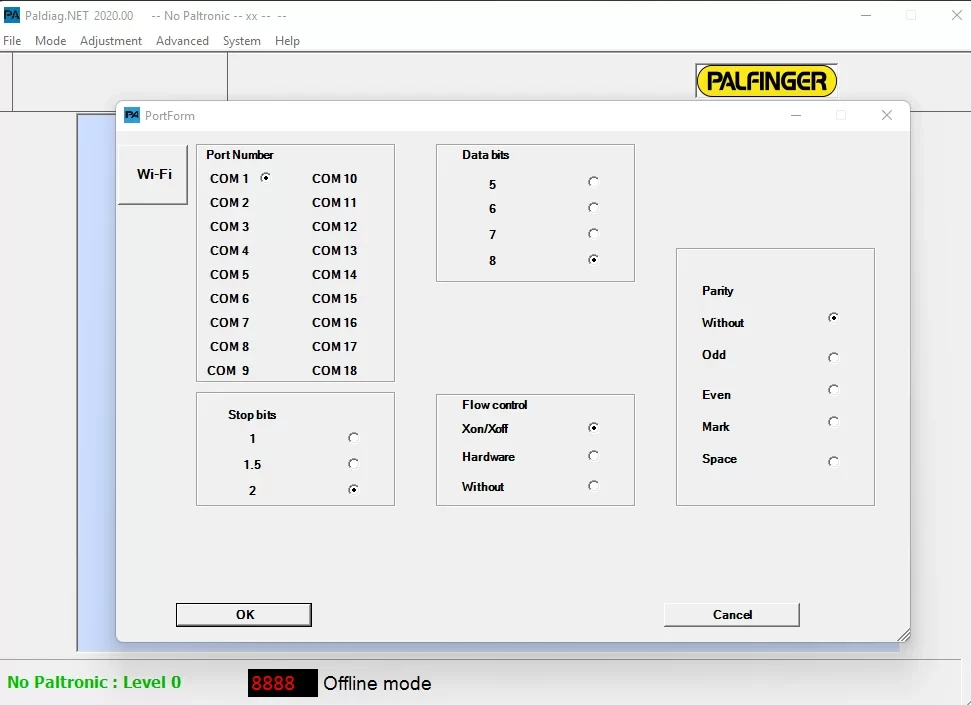
Task: Select 1 stop bit
Action: click(x=353, y=438)
